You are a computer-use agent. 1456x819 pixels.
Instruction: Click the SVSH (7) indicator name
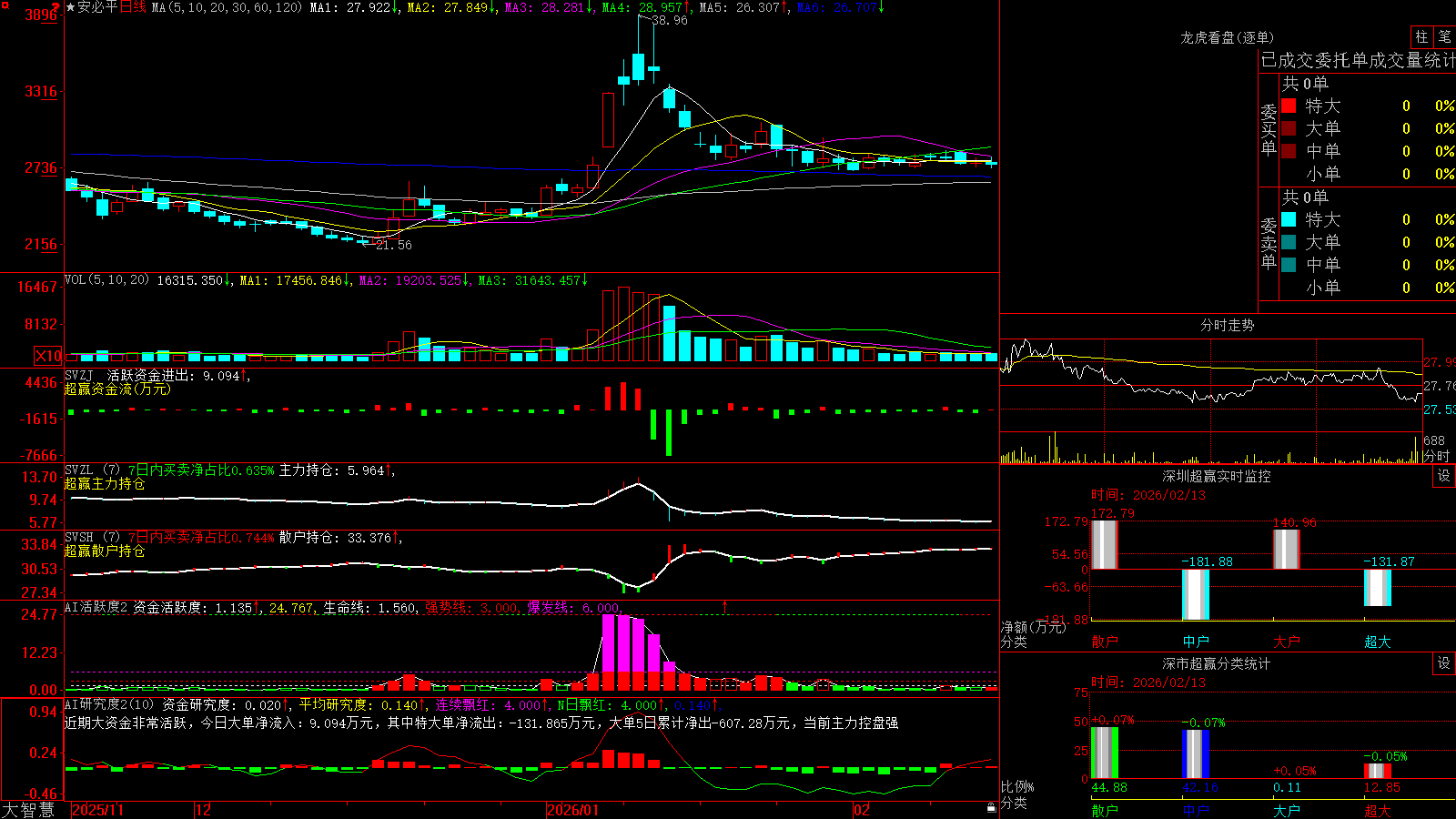(92, 537)
